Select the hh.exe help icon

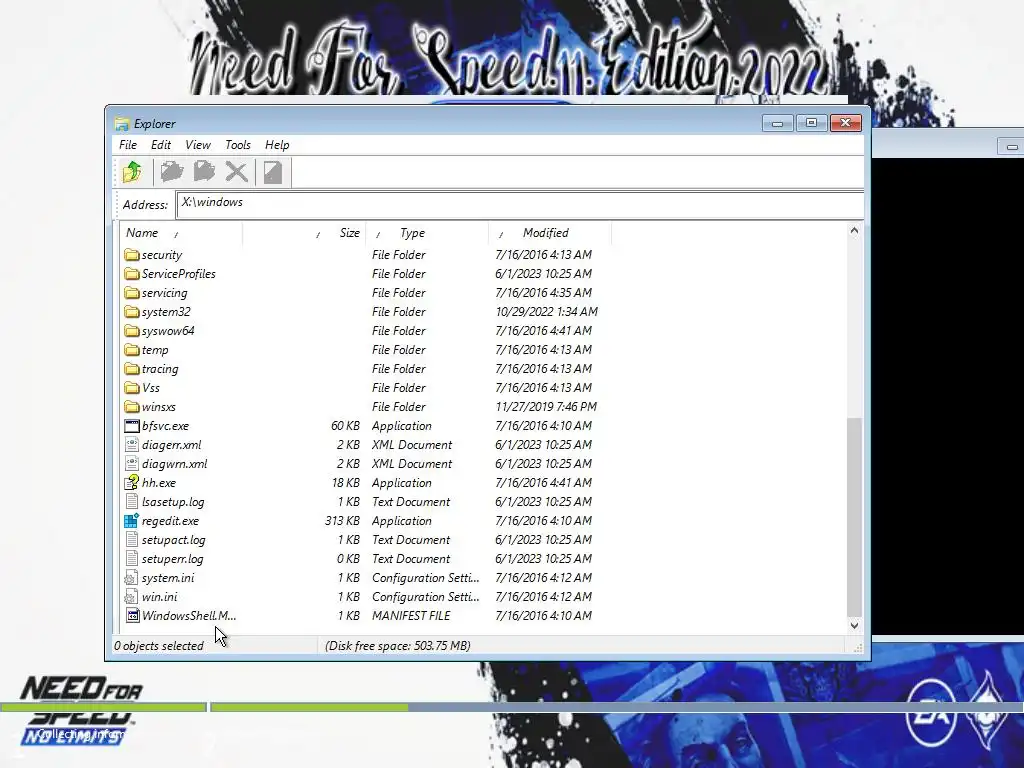[x=132, y=483]
